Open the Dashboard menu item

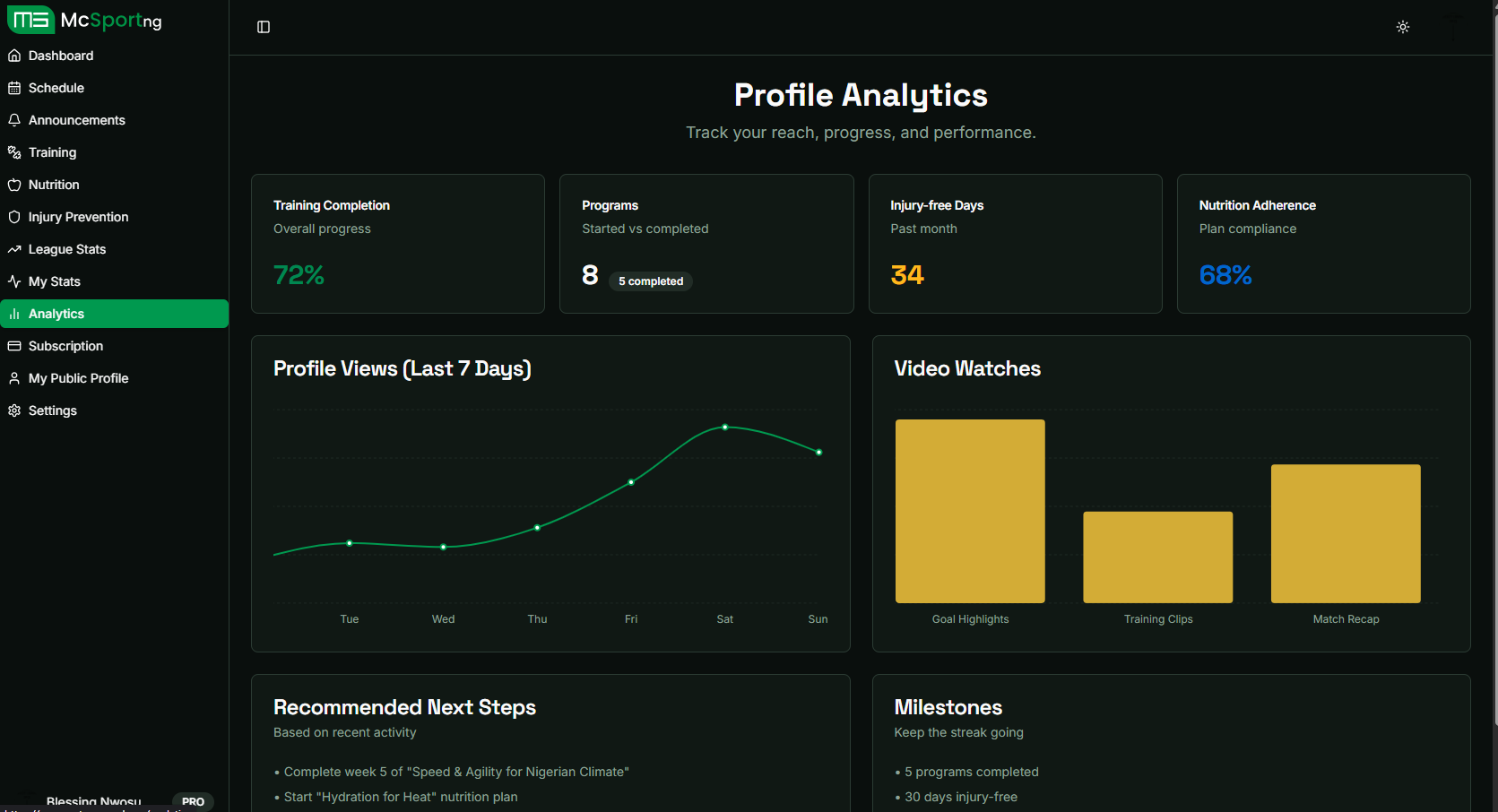[x=61, y=56]
